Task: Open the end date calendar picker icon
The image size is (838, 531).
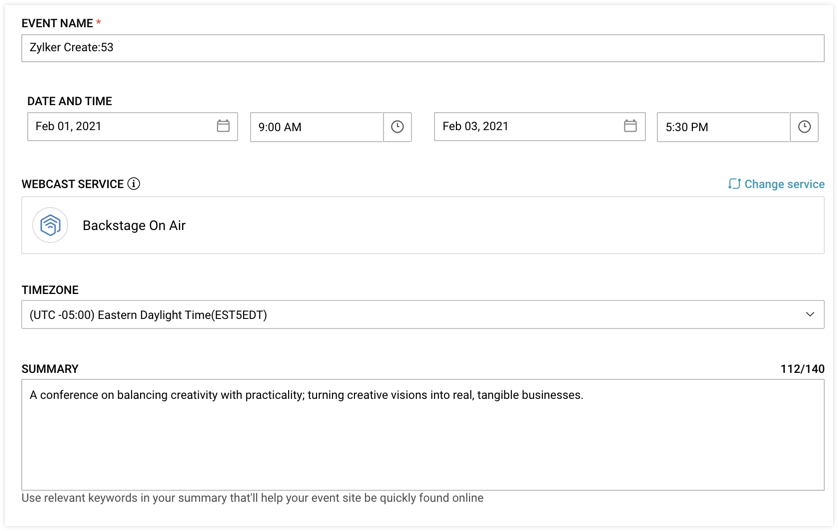Action: pos(630,126)
